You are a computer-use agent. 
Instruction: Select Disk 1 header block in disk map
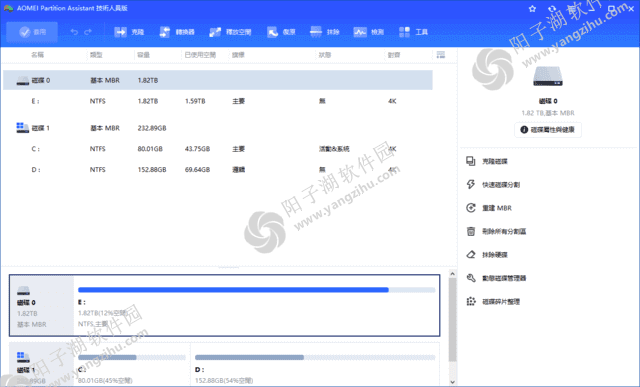[42, 365]
